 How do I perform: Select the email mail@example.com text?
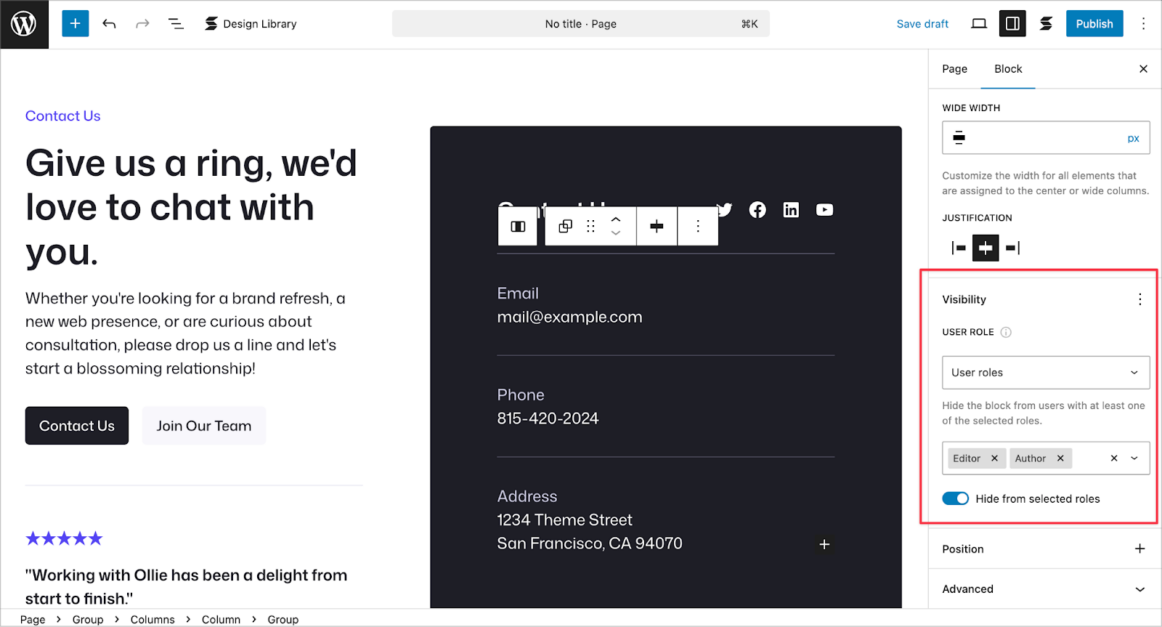click(x=570, y=316)
